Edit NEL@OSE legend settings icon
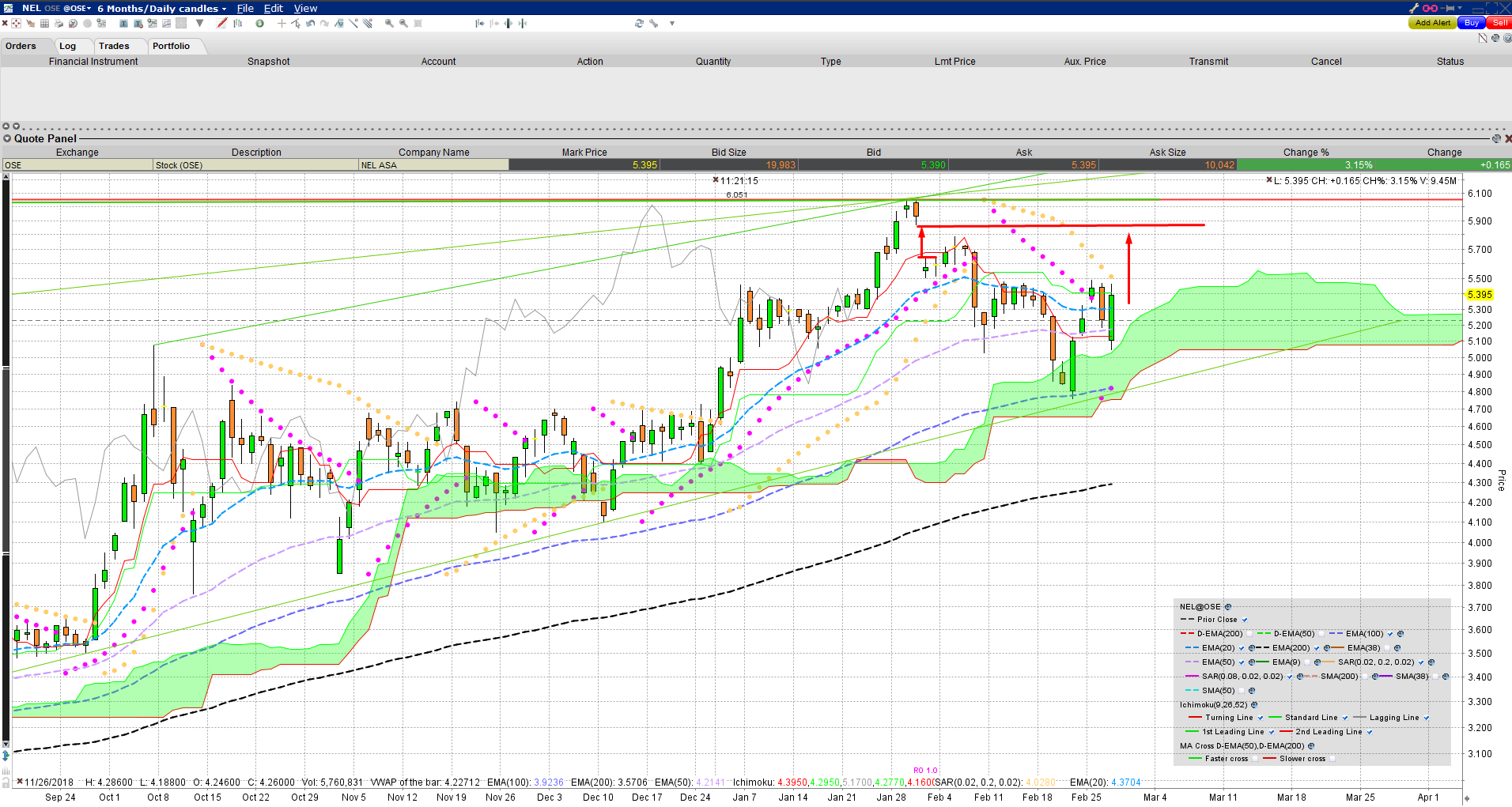The image size is (1512, 807). [1228, 607]
